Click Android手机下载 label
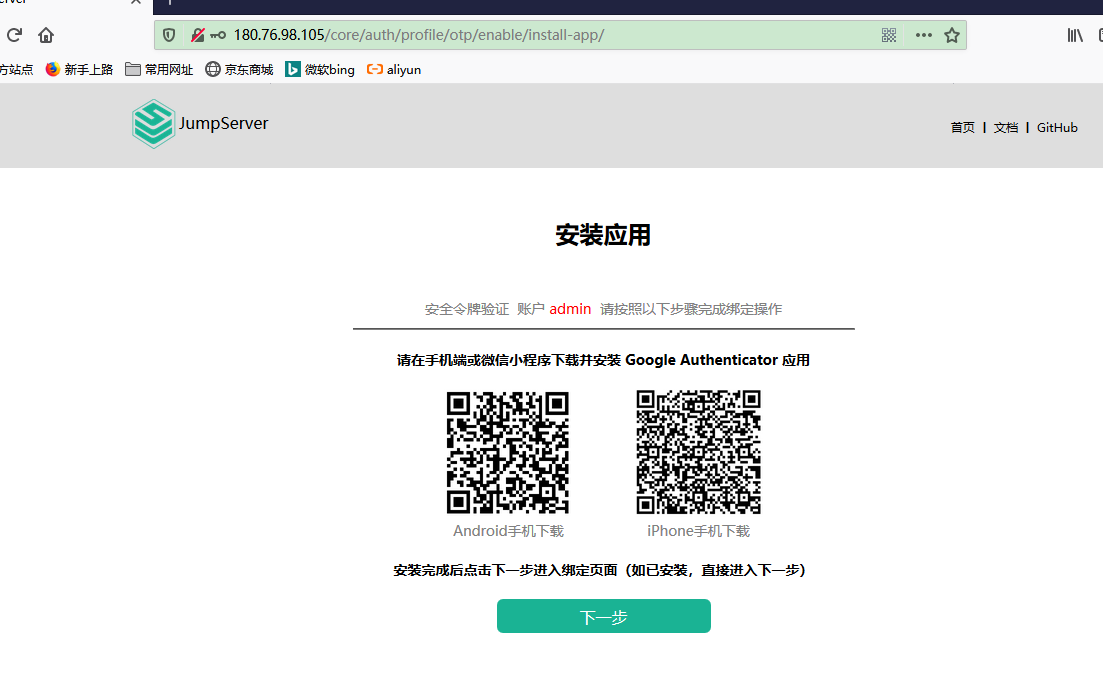This screenshot has width=1103, height=696. 509,531
